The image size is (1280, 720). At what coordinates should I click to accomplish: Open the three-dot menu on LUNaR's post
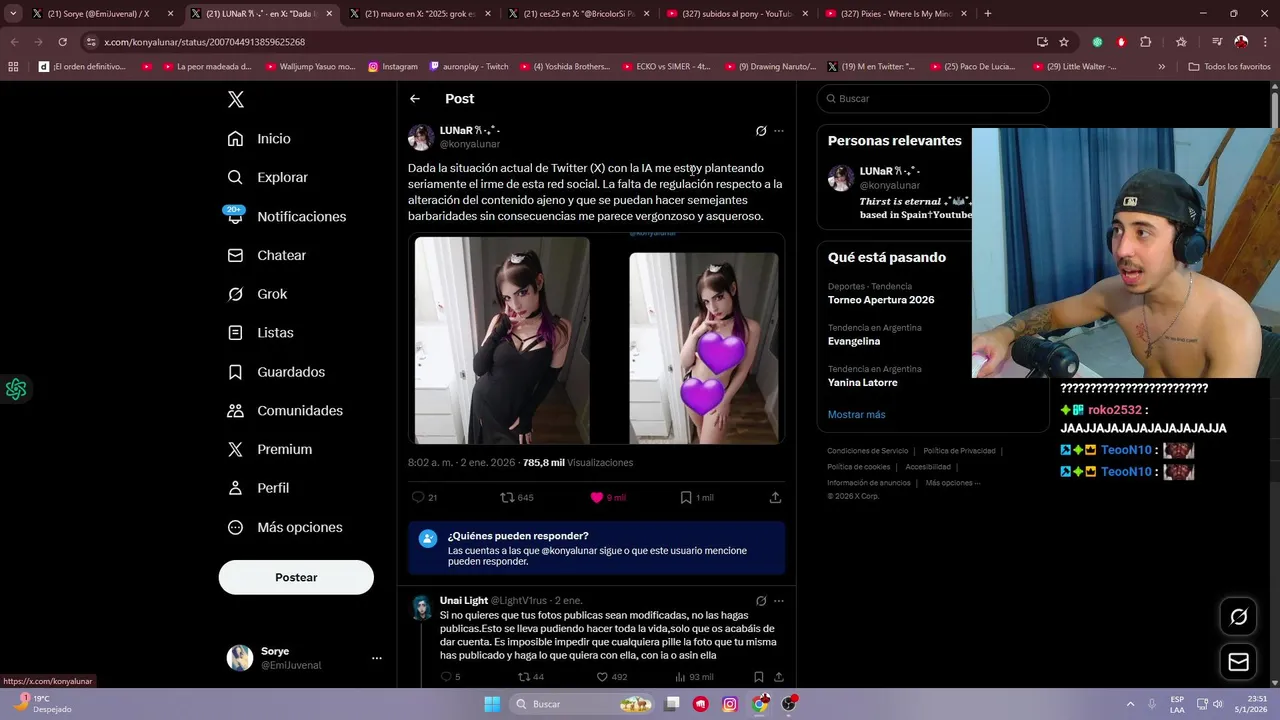pyautogui.click(x=779, y=131)
